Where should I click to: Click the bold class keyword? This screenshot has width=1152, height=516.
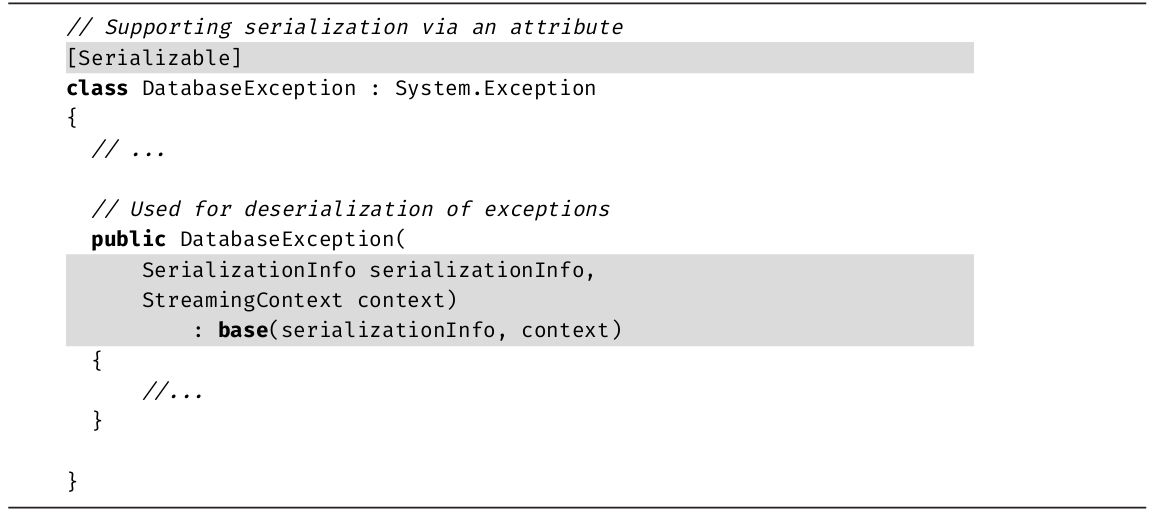coord(97,89)
